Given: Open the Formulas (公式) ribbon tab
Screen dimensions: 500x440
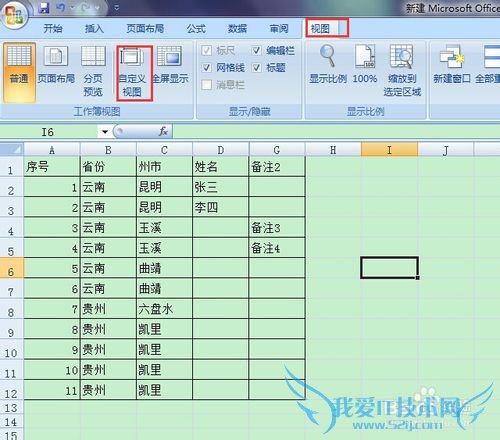Looking at the screenshot, I should pos(196,29).
